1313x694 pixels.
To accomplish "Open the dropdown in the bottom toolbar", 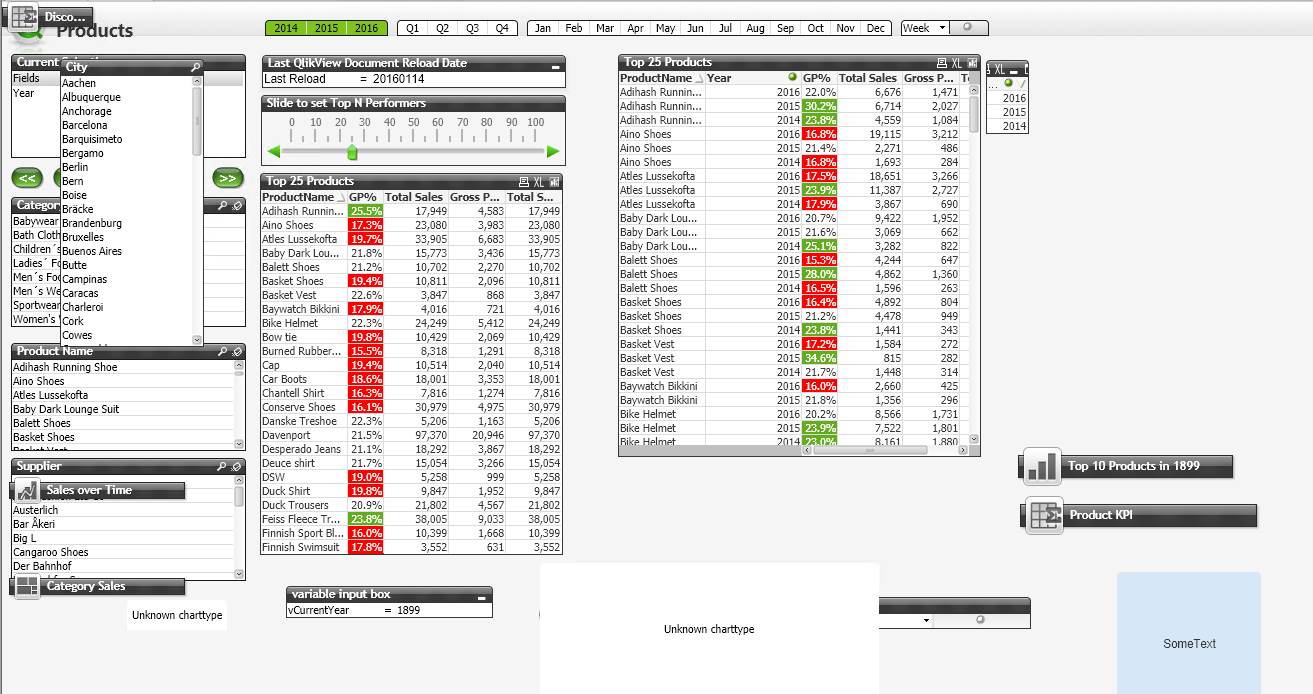I will click(x=925, y=619).
